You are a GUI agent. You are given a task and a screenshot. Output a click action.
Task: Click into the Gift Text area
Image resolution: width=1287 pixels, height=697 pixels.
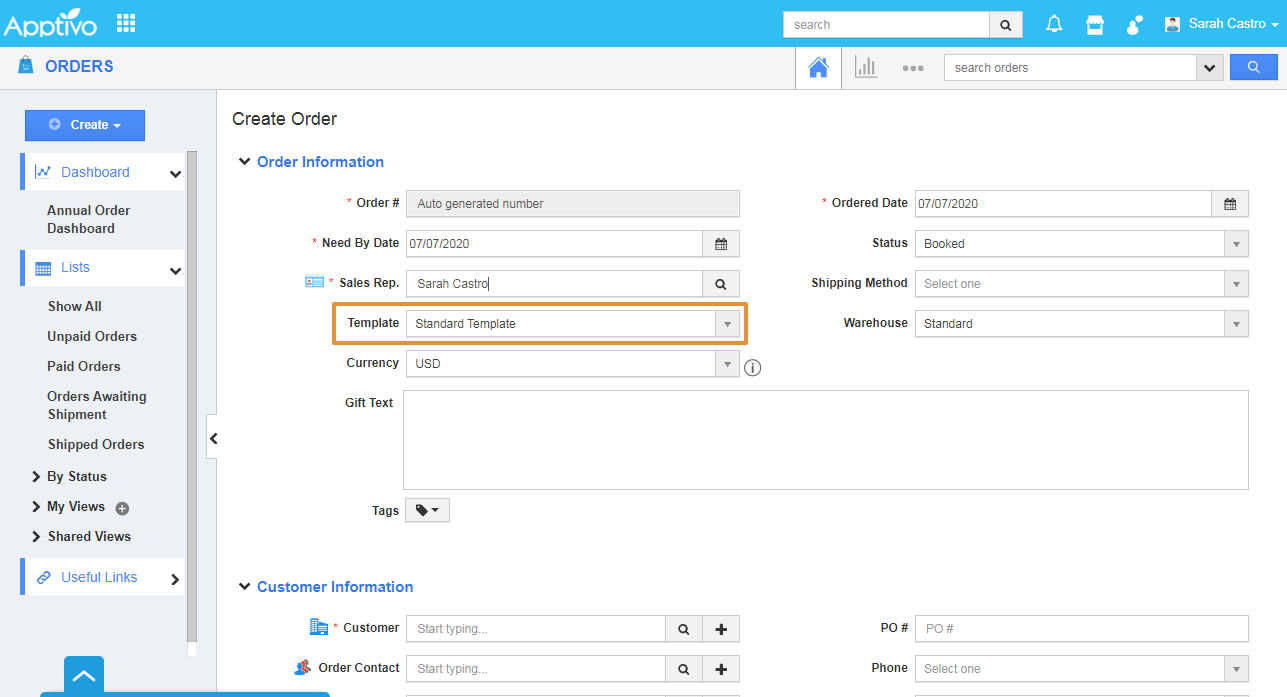825,440
